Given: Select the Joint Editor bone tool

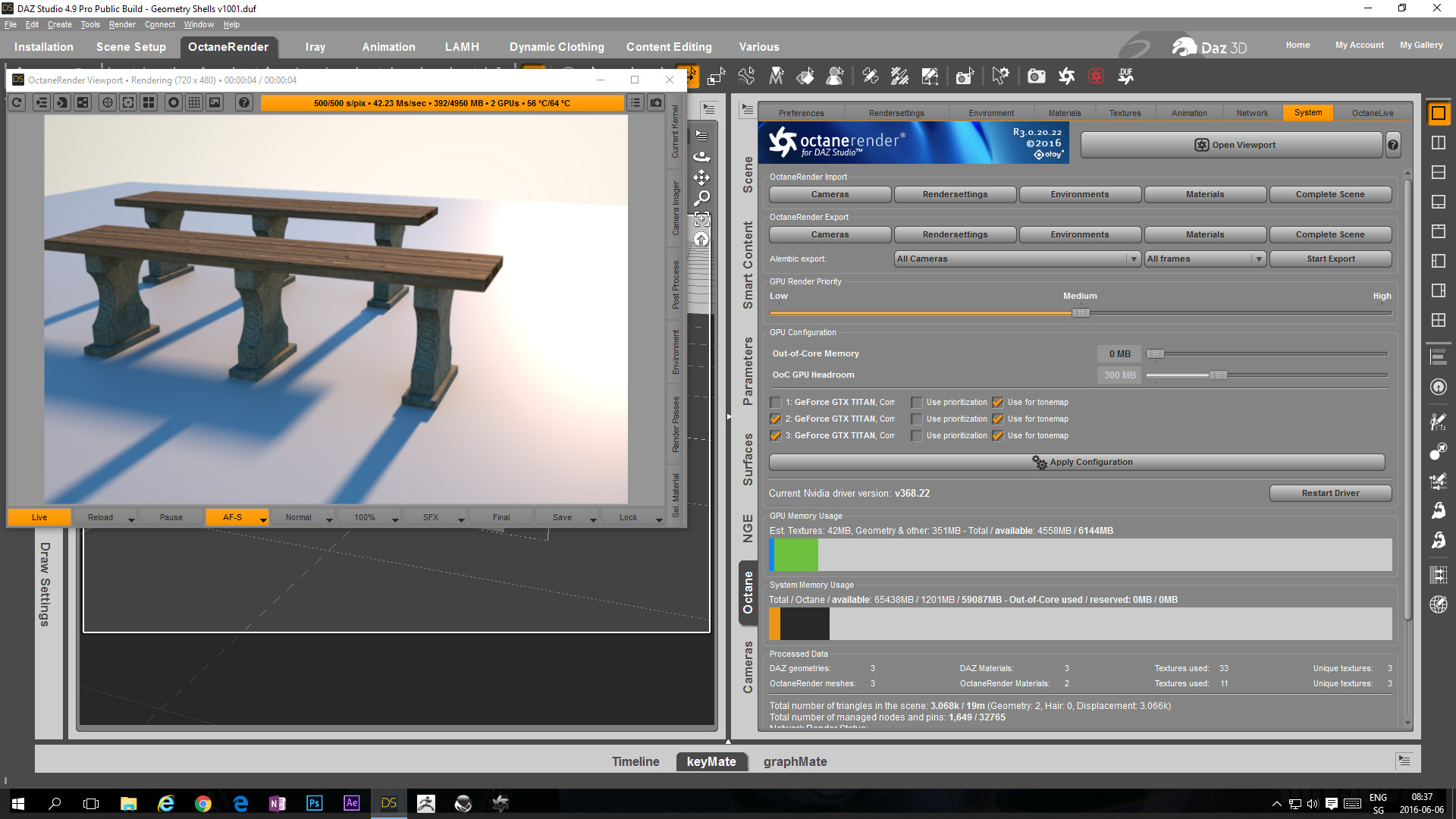Looking at the screenshot, I should pos(870,76).
